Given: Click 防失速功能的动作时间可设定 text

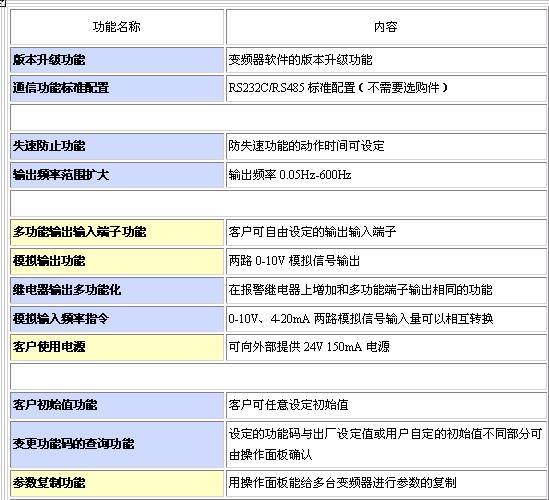Looking at the screenshot, I should 306,146.
